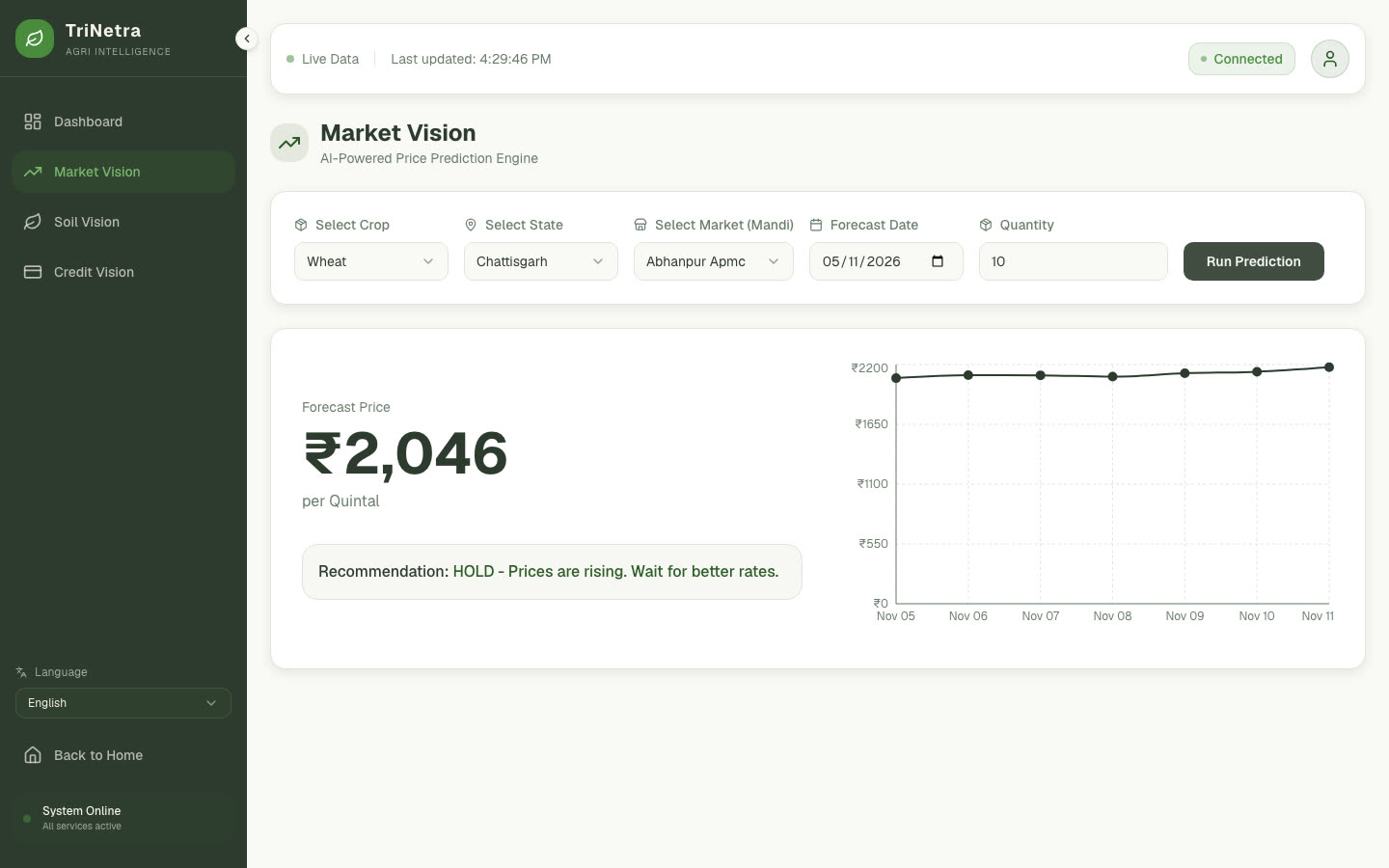1389x868 pixels.
Task: Click the Nov 11 data point on chart
Action: click(x=1329, y=367)
